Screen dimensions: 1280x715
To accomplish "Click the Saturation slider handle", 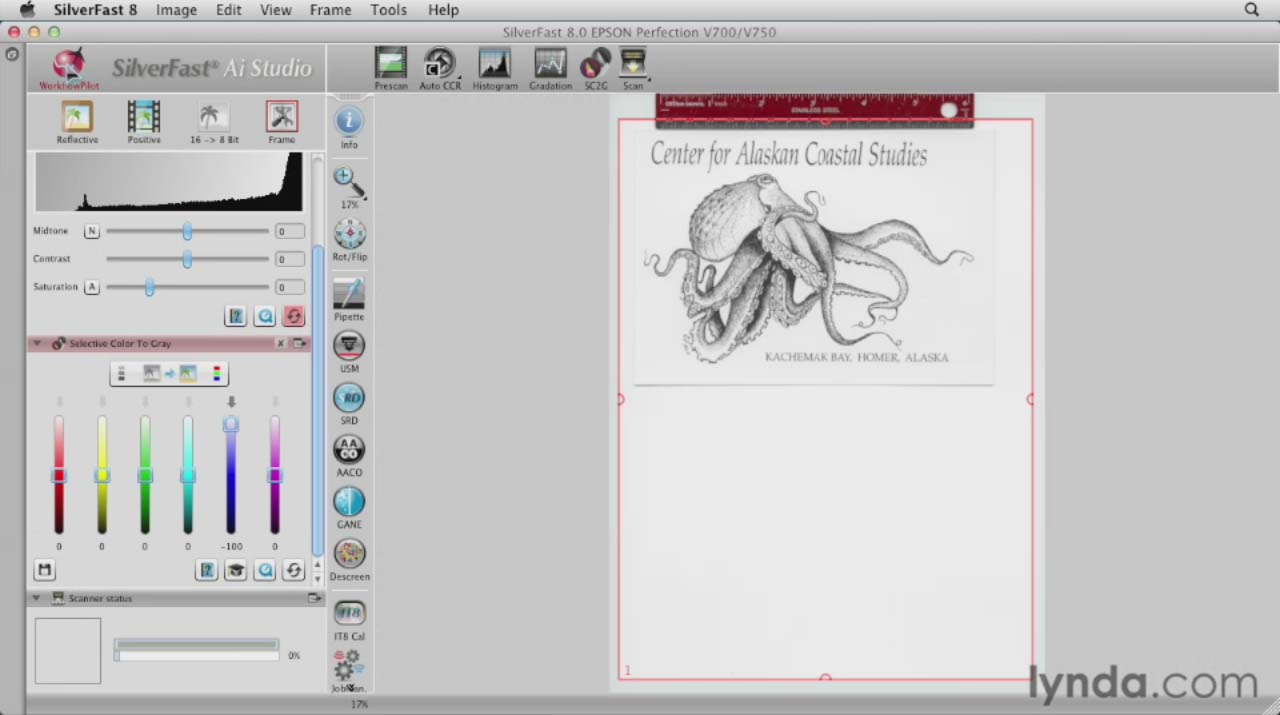I will (149, 287).
